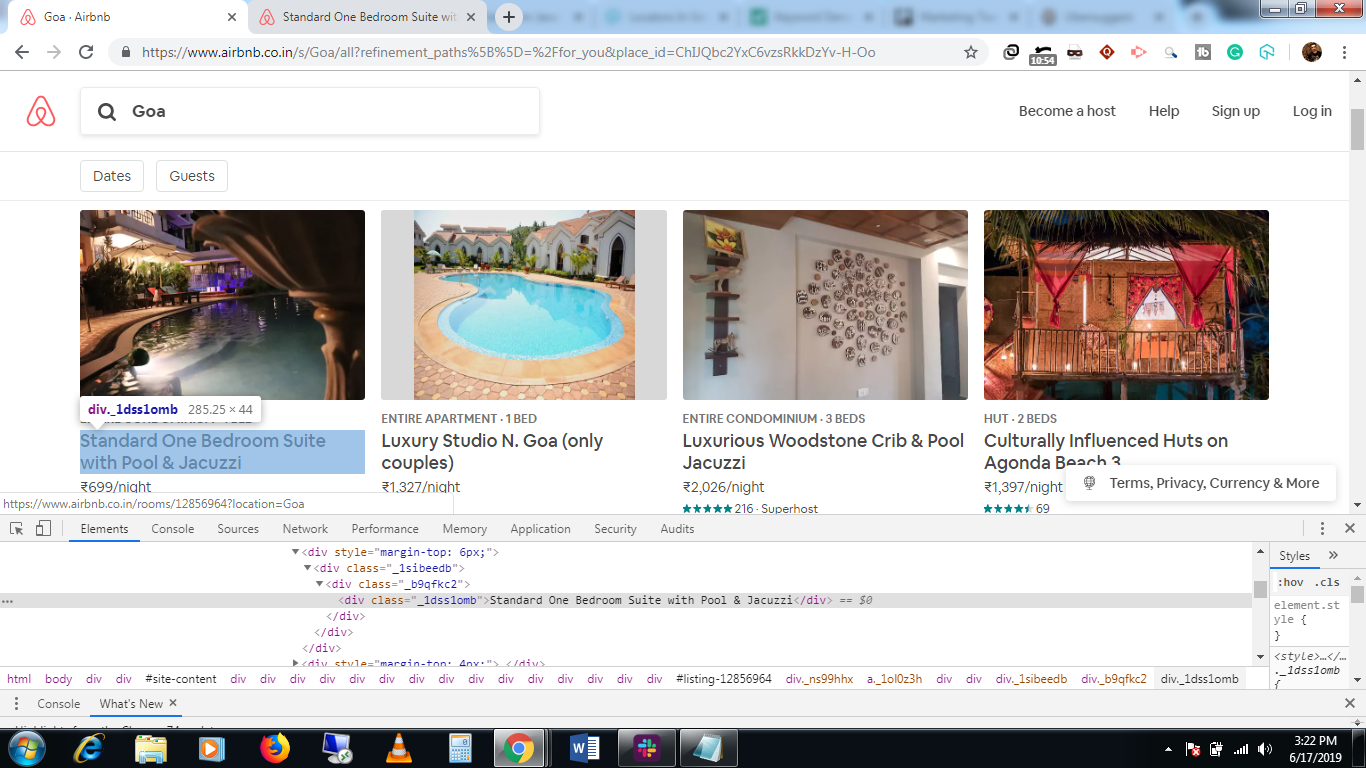This screenshot has width=1366, height=768.
Task: Click the volume icon in system tray
Action: click(1265, 749)
